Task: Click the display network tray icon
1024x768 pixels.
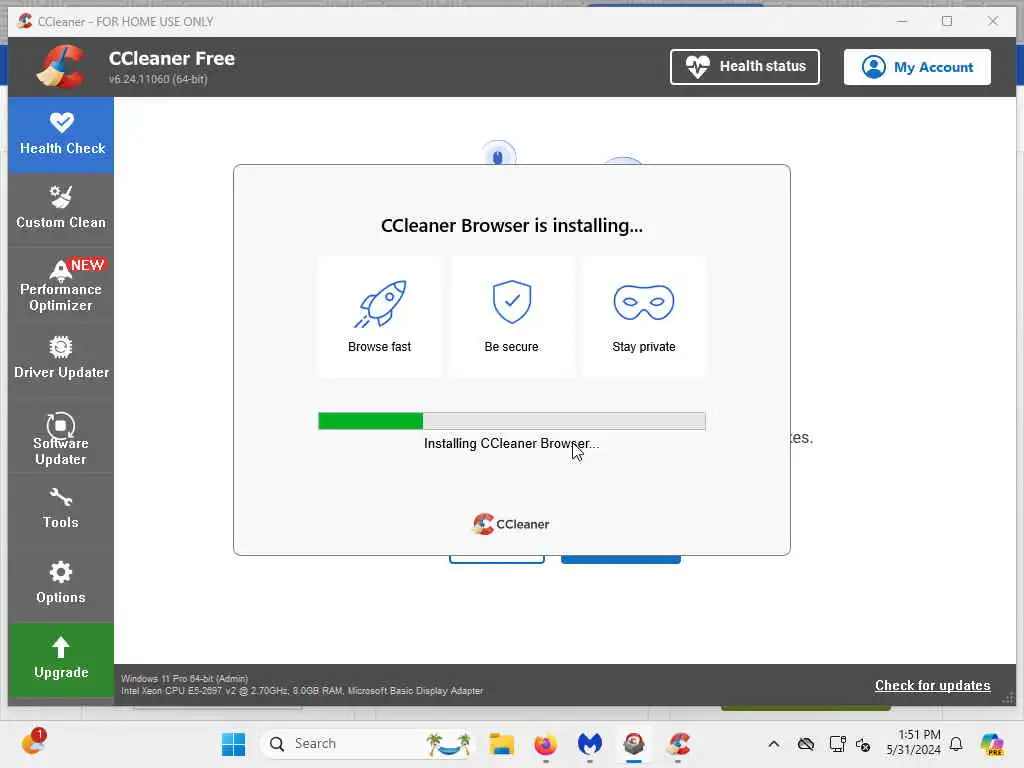Action: [837, 744]
